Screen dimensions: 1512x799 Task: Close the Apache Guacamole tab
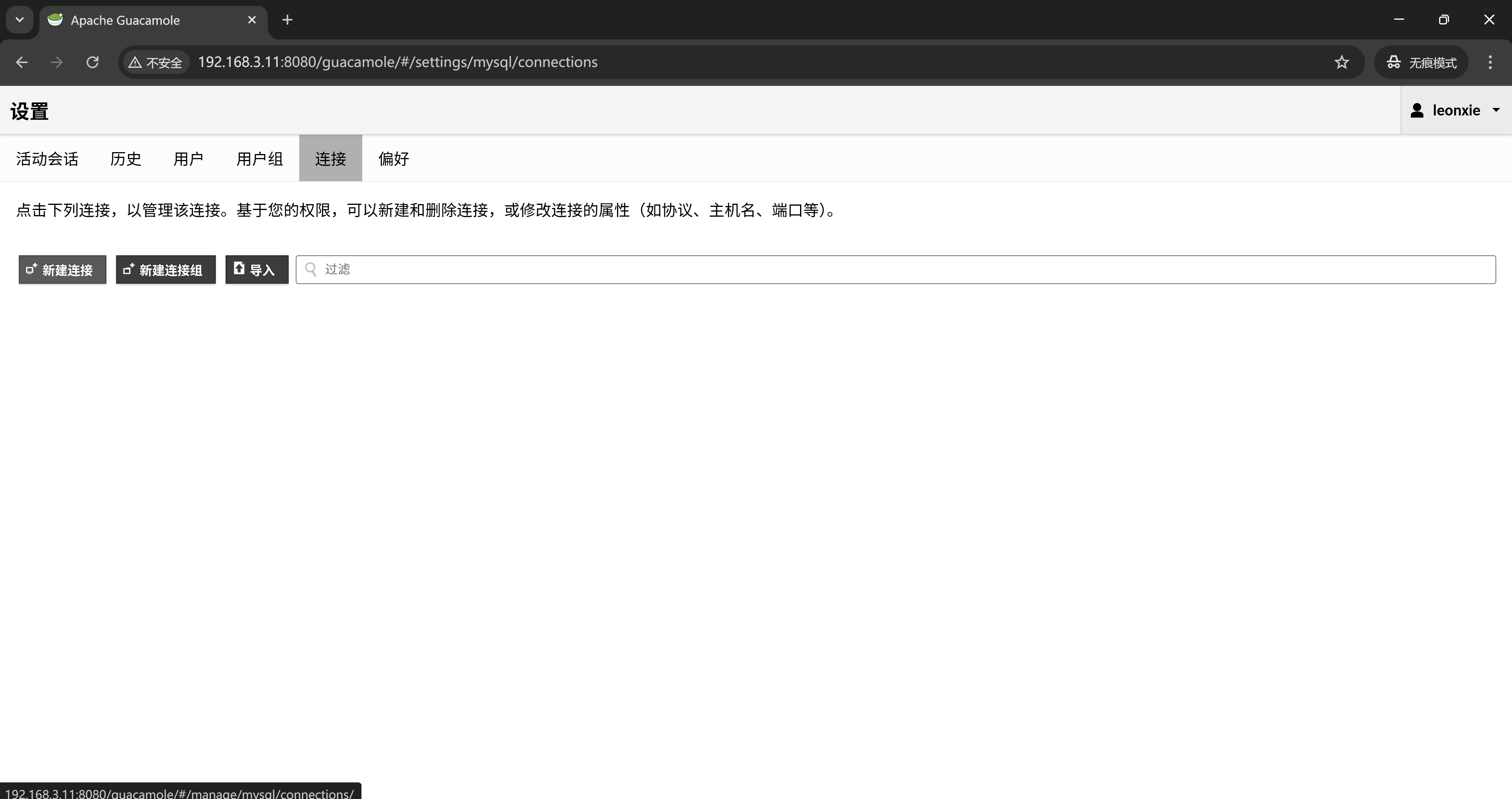pos(252,20)
